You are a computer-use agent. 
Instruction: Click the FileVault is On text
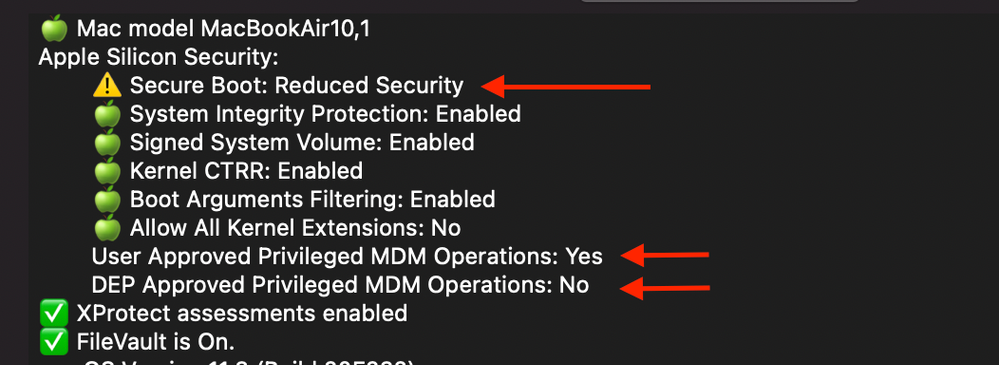156,342
